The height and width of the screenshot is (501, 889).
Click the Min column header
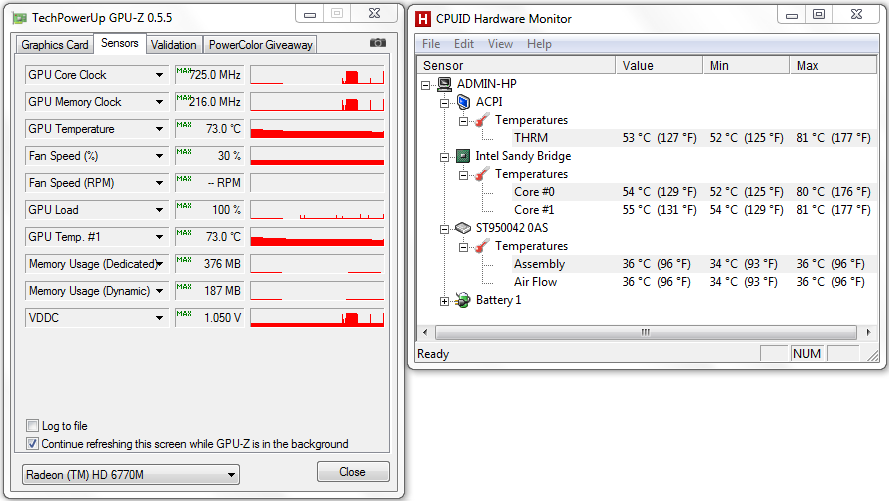point(747,66)
